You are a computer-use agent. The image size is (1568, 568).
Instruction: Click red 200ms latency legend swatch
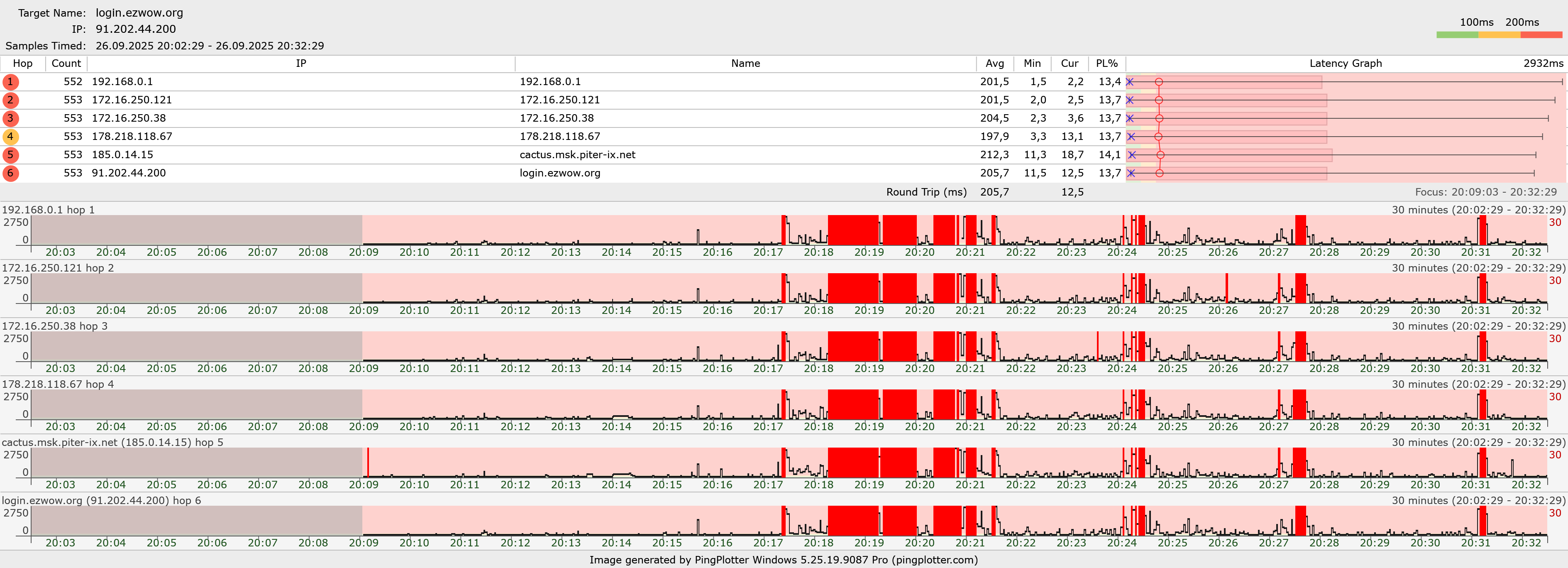(1541, 35)
